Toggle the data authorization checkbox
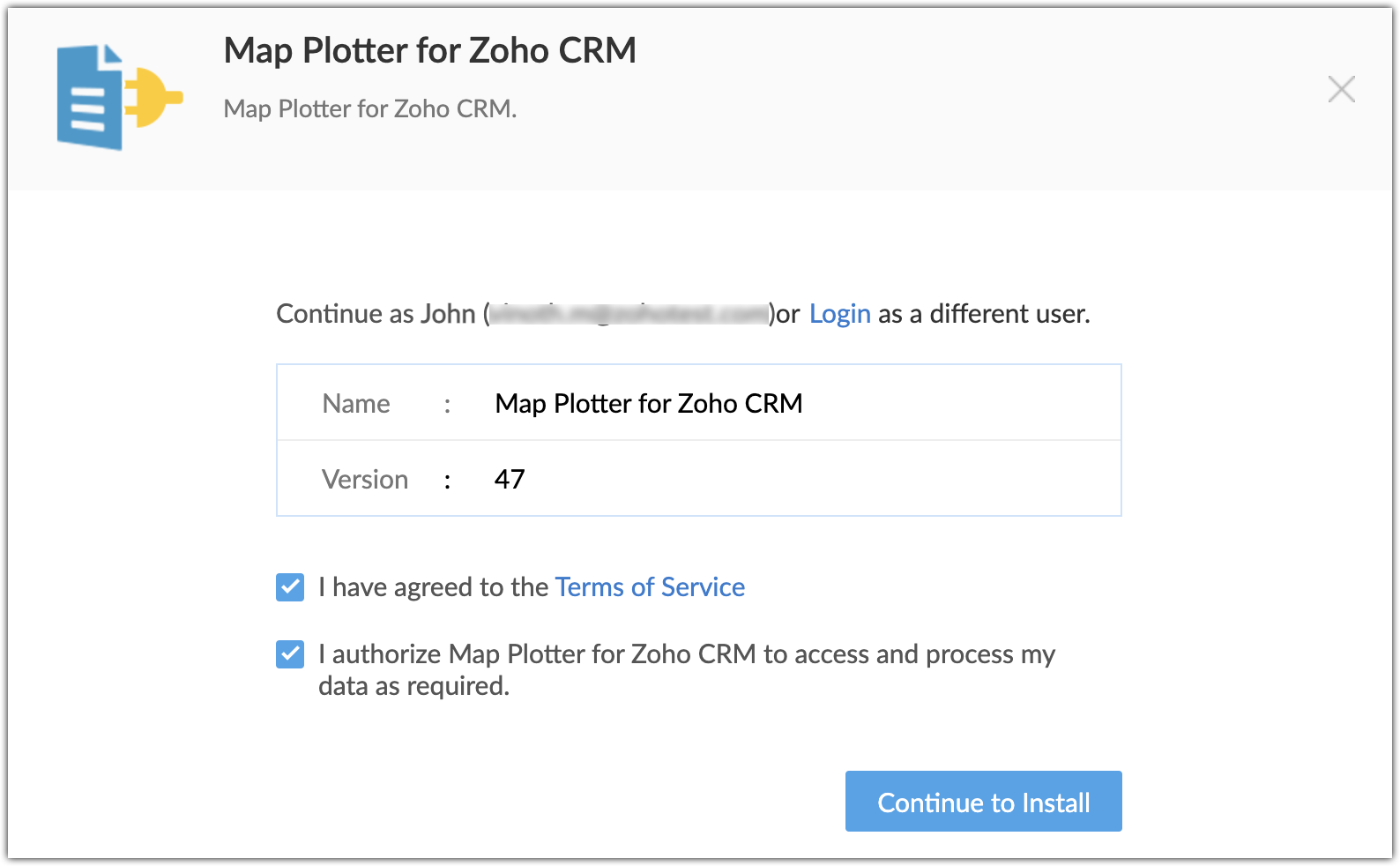The height and width of the screenshot is (866, 1400). tap(290, 654)
